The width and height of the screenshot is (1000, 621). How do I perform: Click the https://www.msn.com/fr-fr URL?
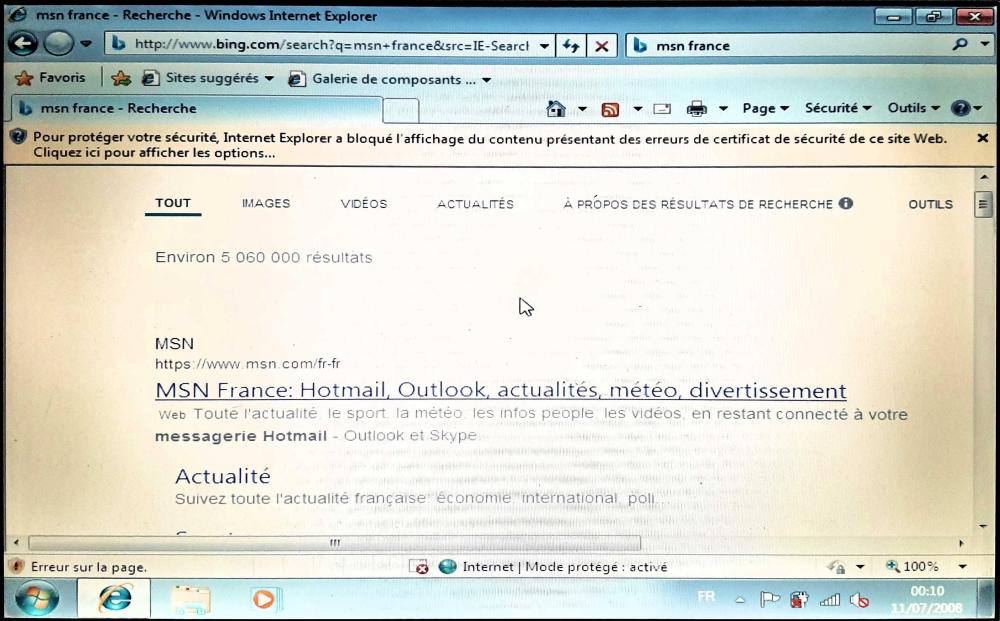click(x=247, y=364)
